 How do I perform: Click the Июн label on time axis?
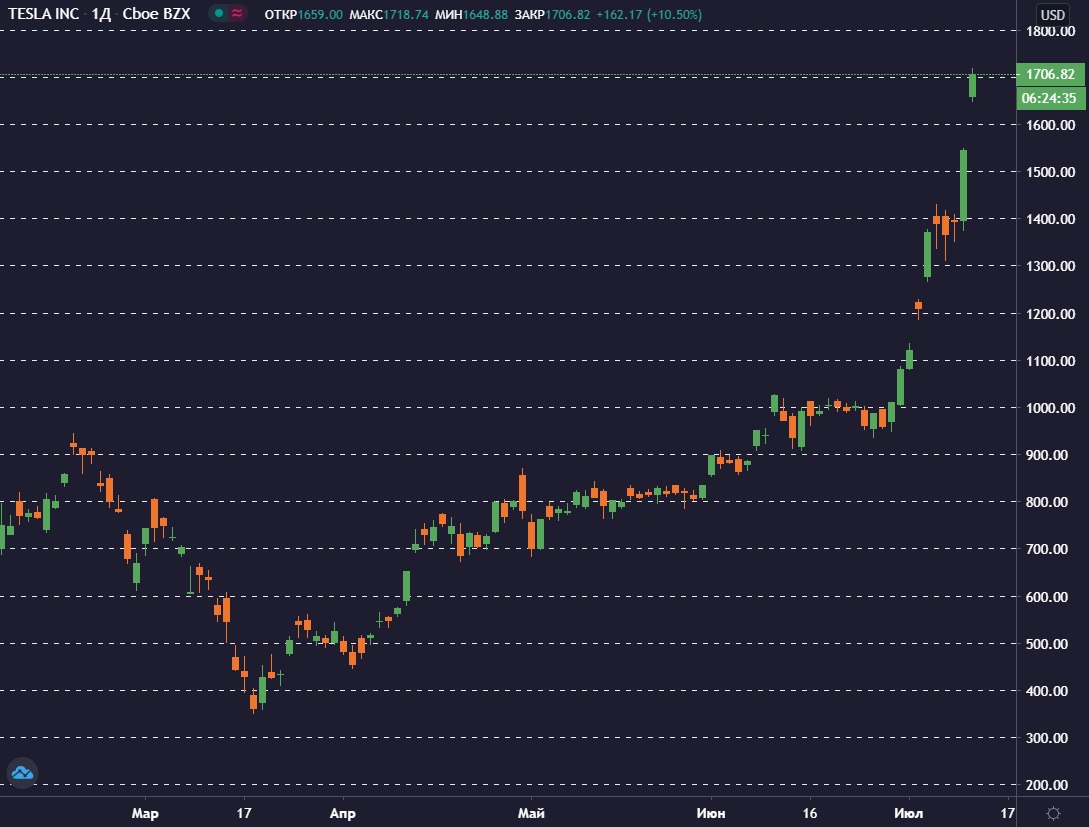point(711,813)
